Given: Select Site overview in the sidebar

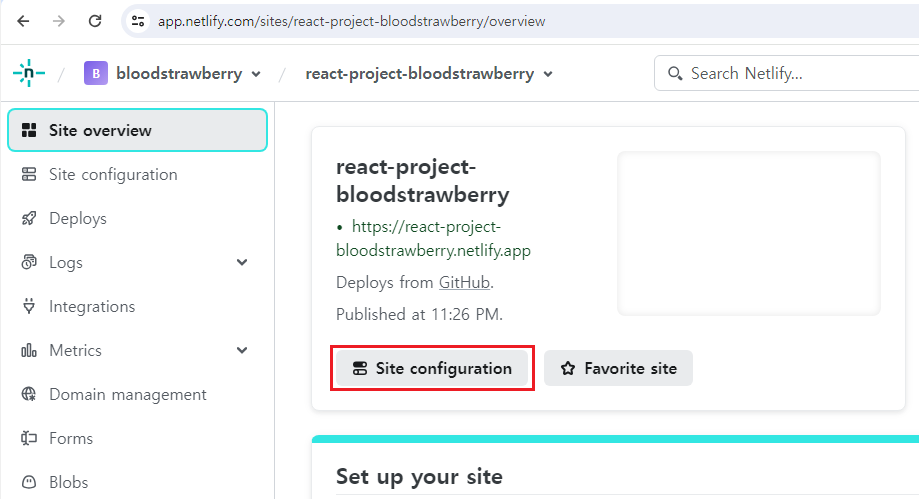Looking at the screenshot, I should (x=137, y=130).
